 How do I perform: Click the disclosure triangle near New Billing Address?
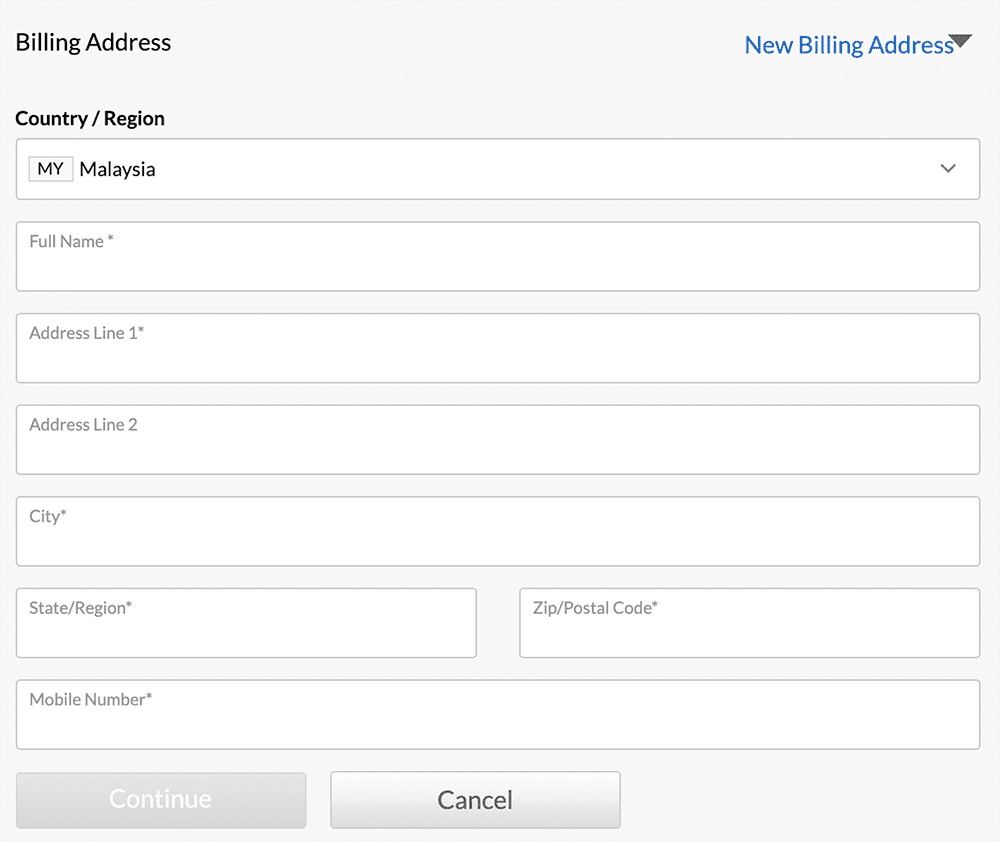(x=961, y=41)
